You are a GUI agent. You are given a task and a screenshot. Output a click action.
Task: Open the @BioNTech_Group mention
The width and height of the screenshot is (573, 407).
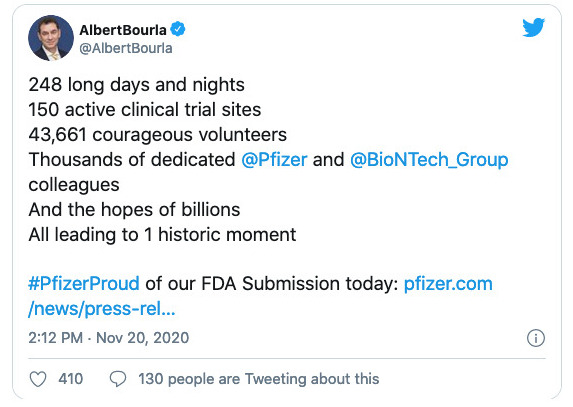coord(429,160)
